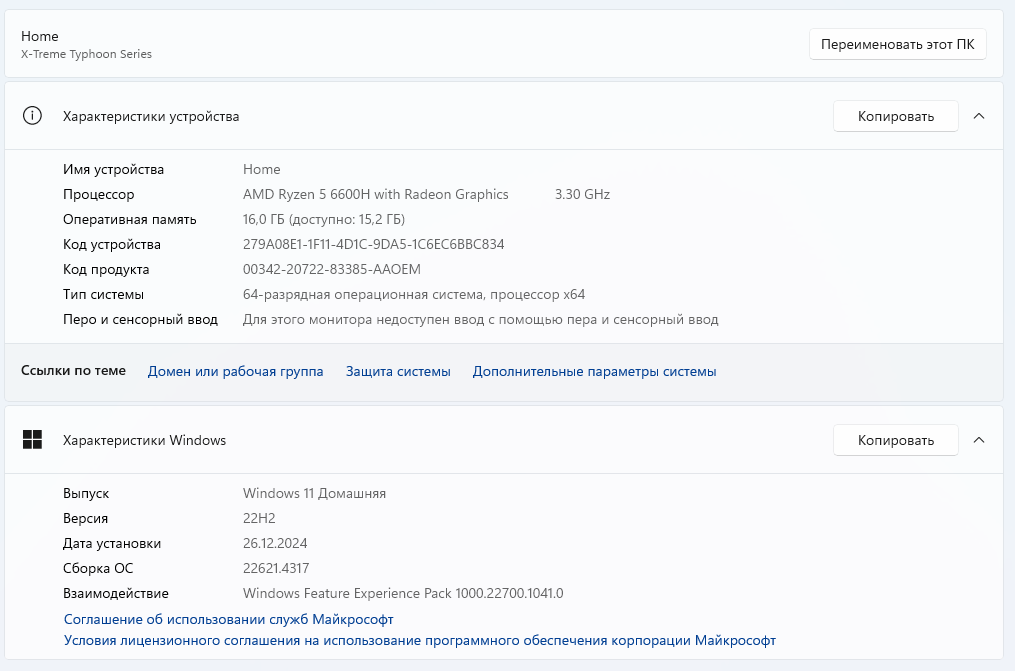Image resolution: width=1015 pixels, height=671 pixels.
Task: Copy Windows specifications with Копировать button
Action: pyautogui.click(x=895, y=440)
